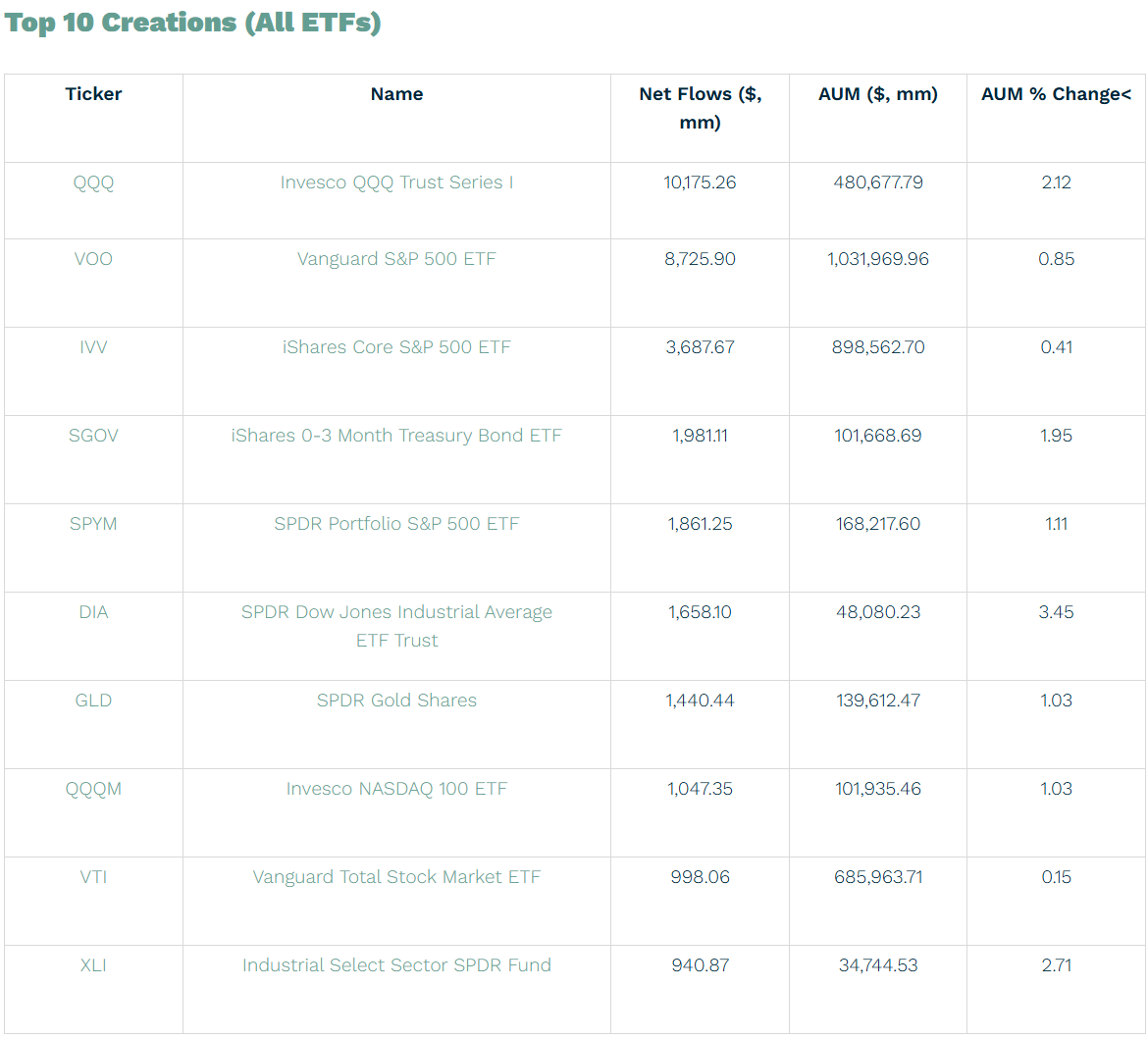Select VOO AUM change value 0.85
This screenshot has height=1039, width=1148.
tap(1056, 259)
